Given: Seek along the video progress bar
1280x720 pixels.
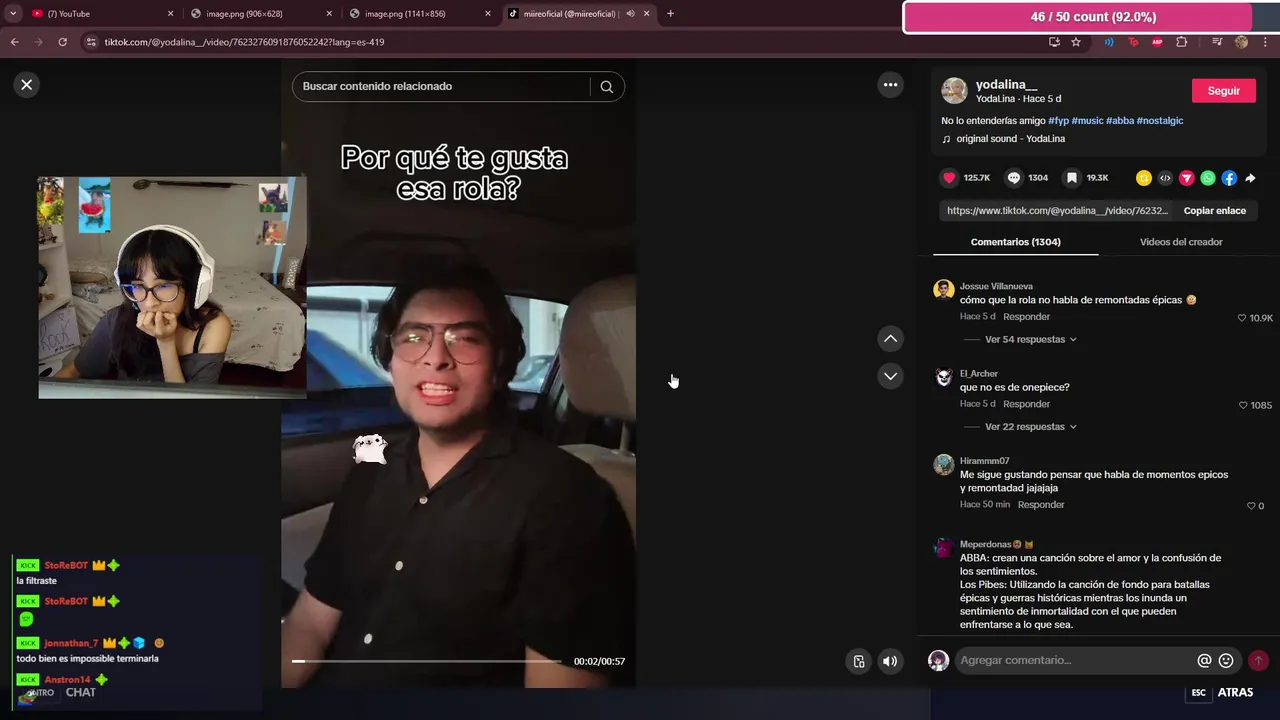Looking at the screenshot, I should [426, 661].
